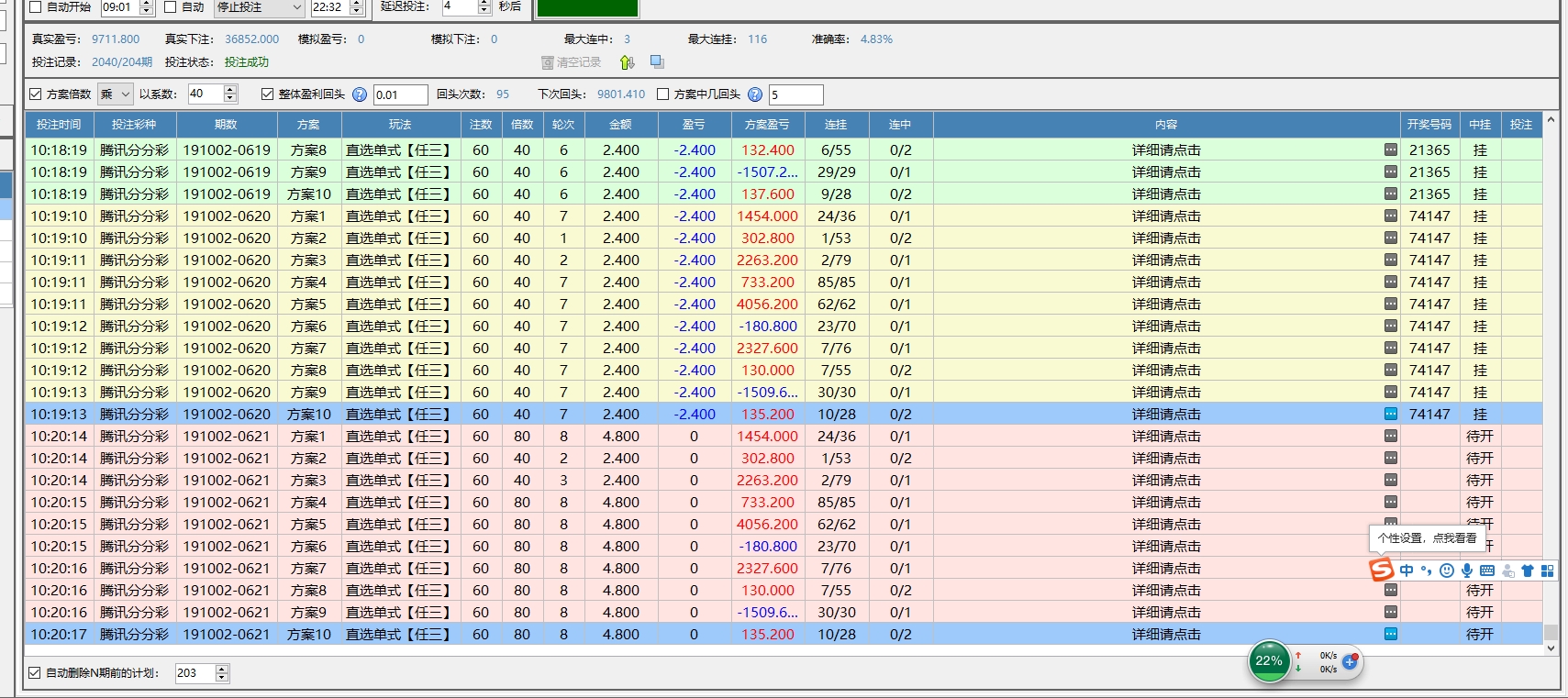Sort by 投注时间 column header
Image resolution: width=1568 pixels, height=698 pixels.
click(x=60, y=125)
